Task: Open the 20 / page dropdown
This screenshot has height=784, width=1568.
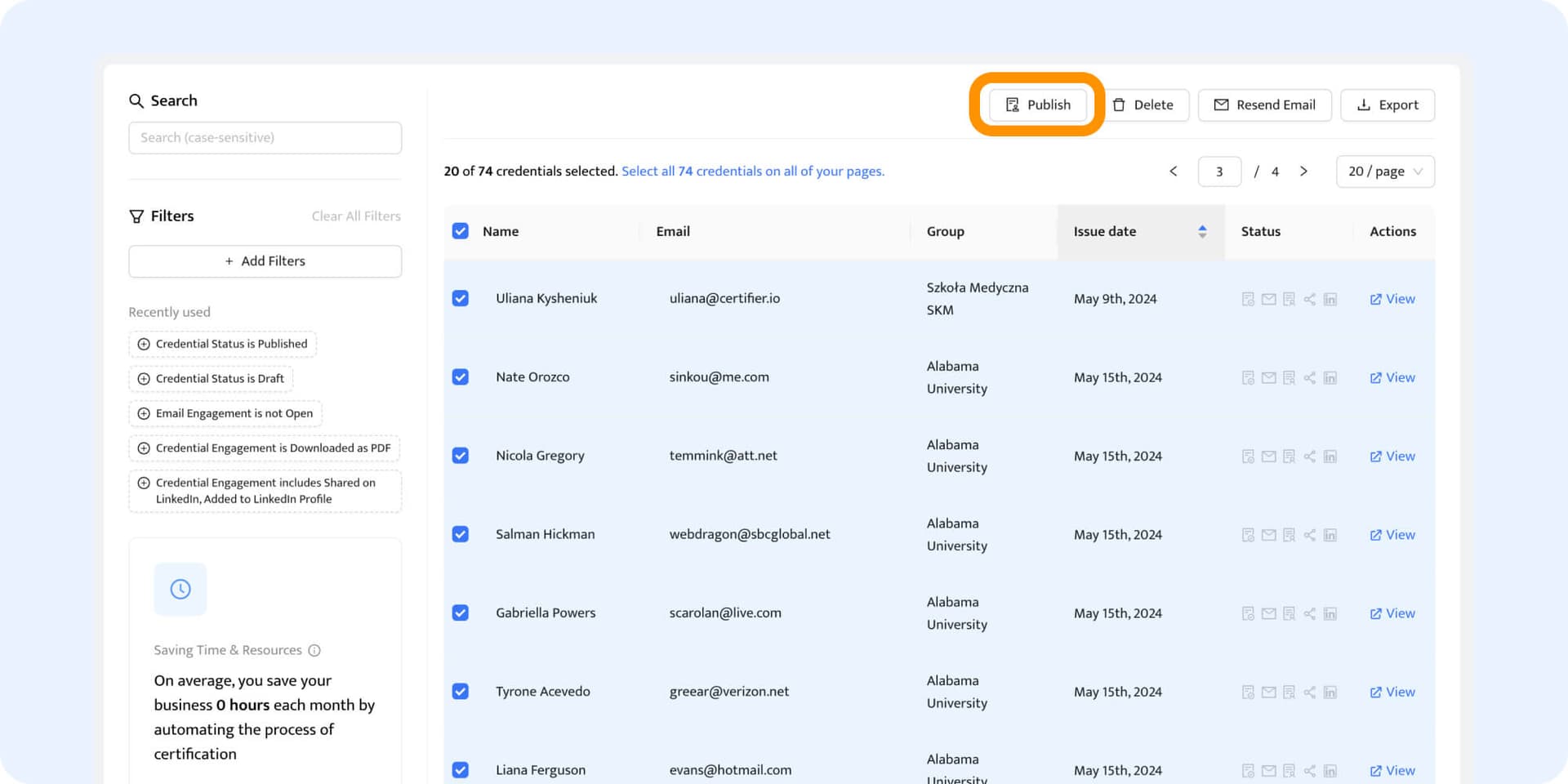Action: coord(1385,171)
